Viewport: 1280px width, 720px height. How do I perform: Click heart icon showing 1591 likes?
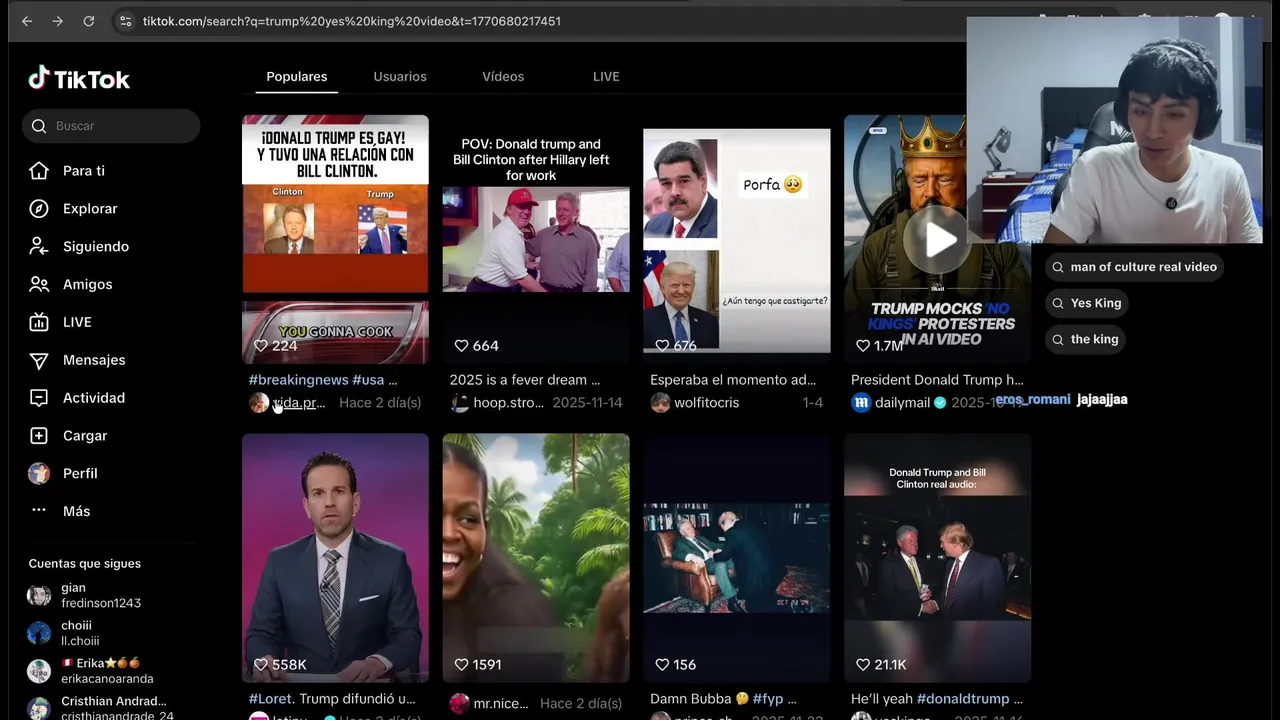(461, 665)
